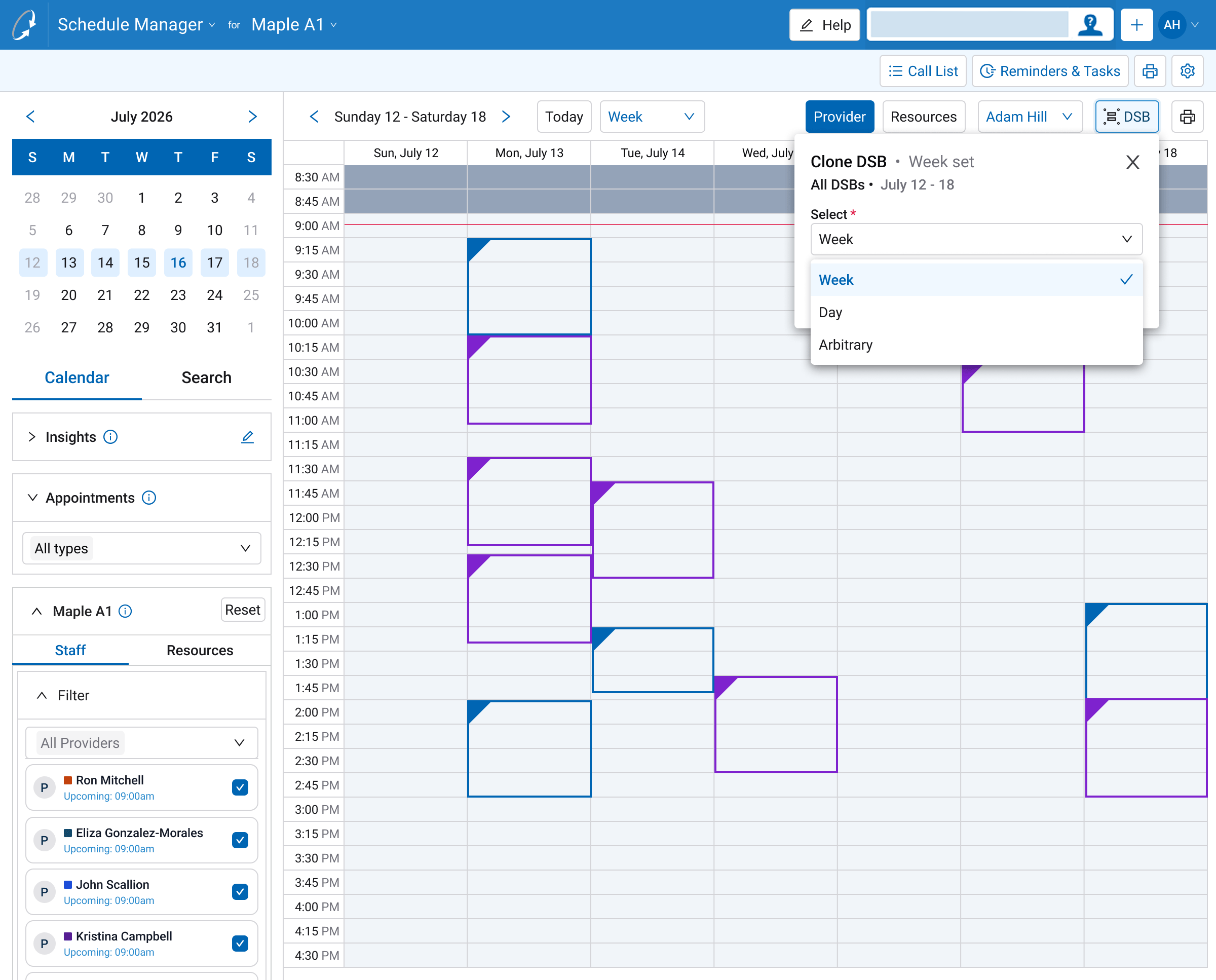This screenshot has height=980, width=1216.
Task: Go to next month in mini calendar
Action: point(252,117)
